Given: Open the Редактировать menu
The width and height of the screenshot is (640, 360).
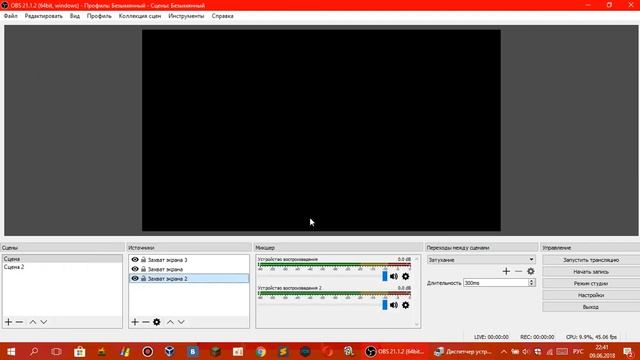Looking at the screenshot, I should (x=44, y=16).
